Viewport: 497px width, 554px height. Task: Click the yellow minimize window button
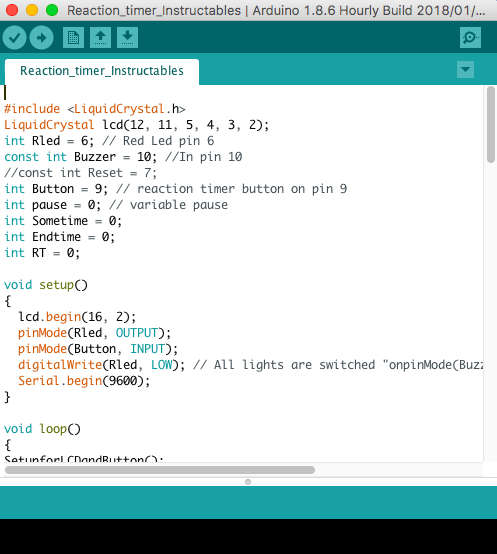[32, 10]
